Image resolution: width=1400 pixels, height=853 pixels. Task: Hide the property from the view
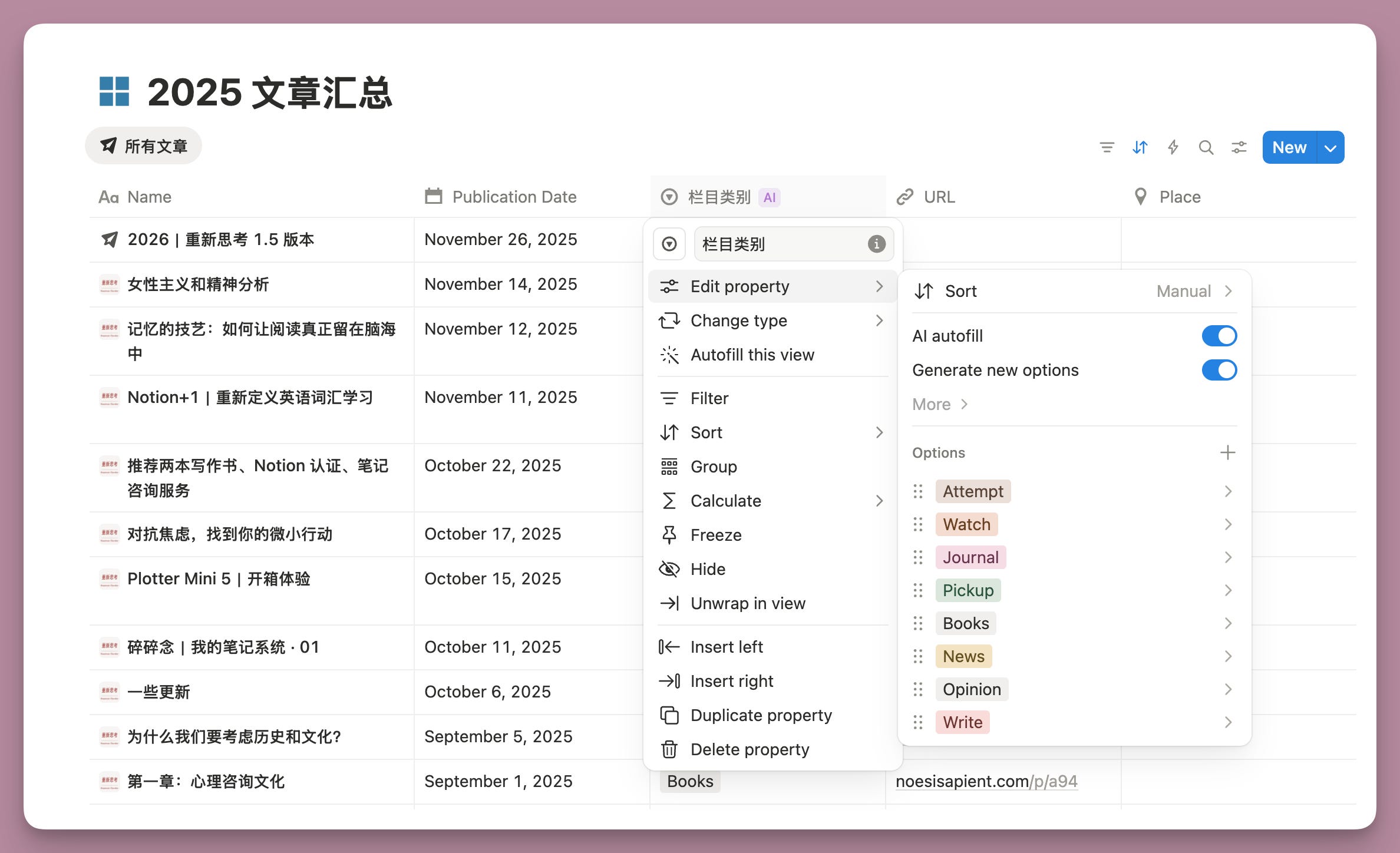coord(707,569)
